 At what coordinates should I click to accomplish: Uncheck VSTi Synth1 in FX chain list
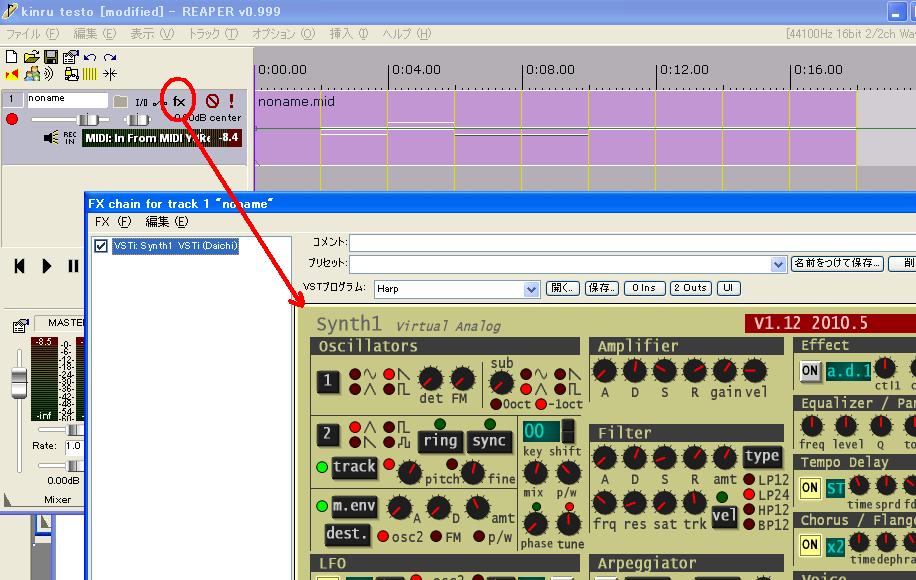coord(100,246)
